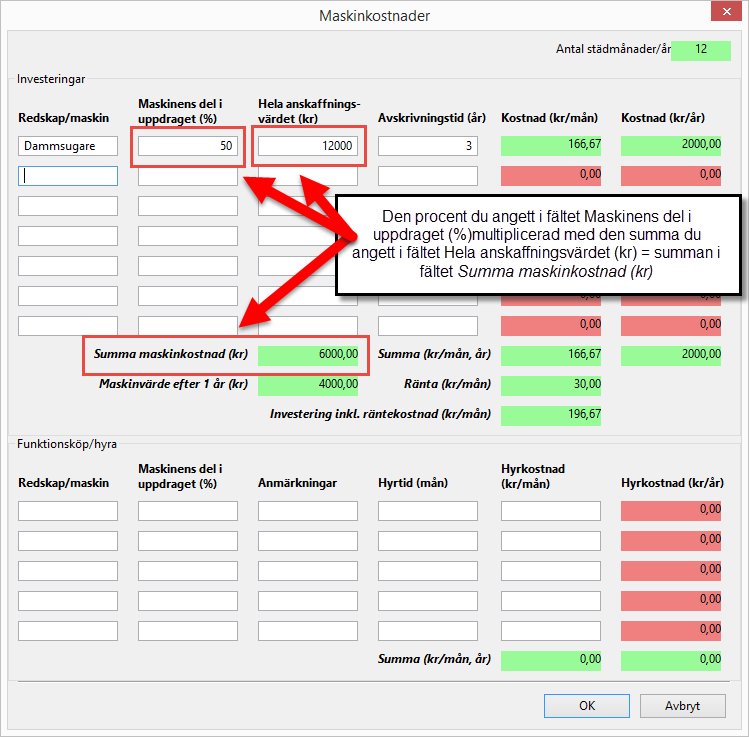749x737 pixels.
Task: Click the Maskinens del field containing 50
Action: coord(188,146)
